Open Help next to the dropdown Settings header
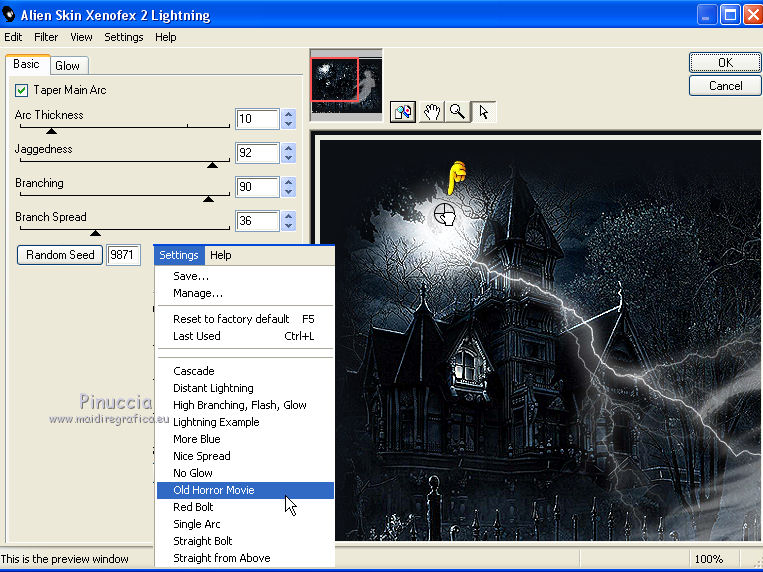763x572 pixels. tap(220, 255)
